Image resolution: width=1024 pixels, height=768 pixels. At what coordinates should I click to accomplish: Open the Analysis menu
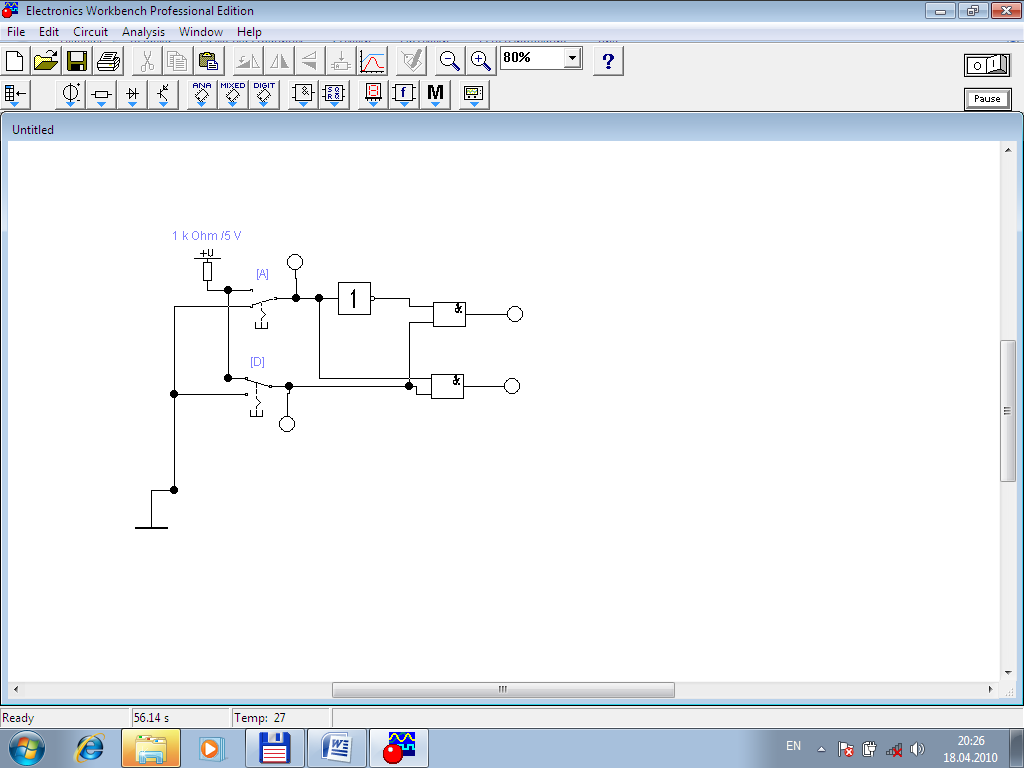(x=143, y=31)
